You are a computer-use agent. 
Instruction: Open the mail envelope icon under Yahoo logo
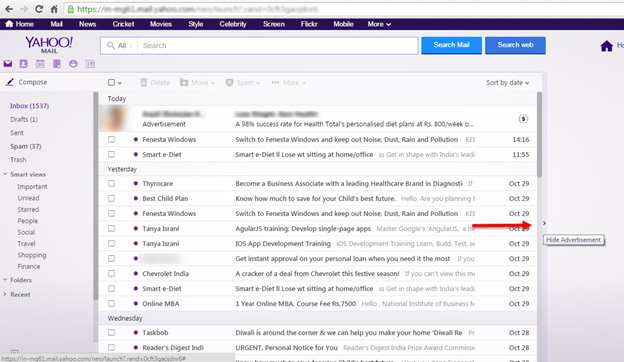tap(8, 64)
